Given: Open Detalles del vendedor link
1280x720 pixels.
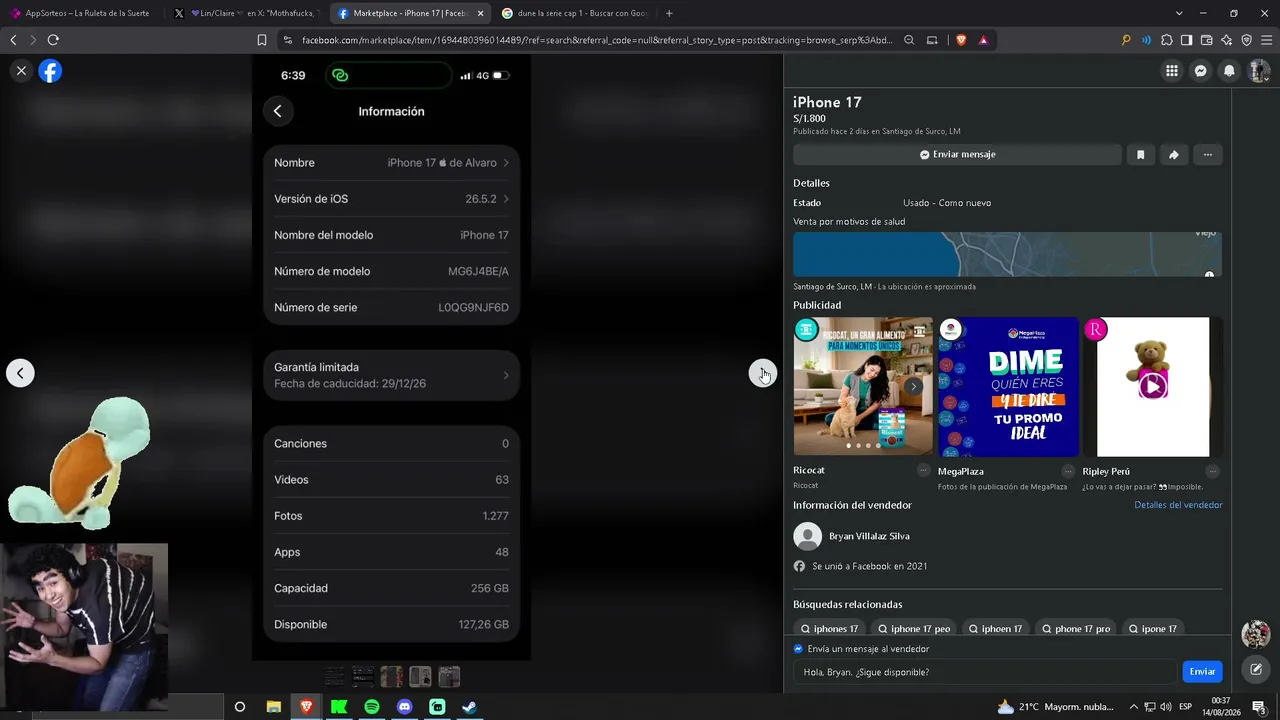Looking at the screenshot, I should pyautogui.click(x=1178, y=505).
